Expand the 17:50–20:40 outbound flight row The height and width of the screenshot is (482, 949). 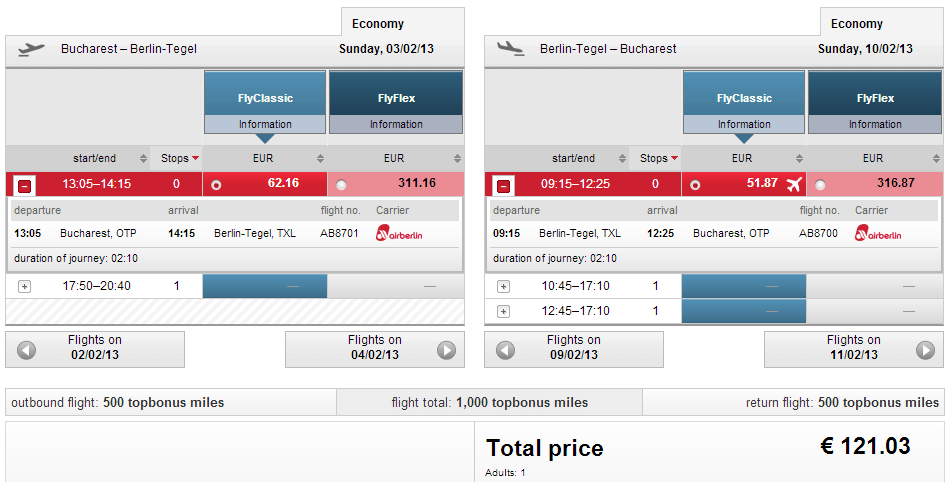coord(24,286)
